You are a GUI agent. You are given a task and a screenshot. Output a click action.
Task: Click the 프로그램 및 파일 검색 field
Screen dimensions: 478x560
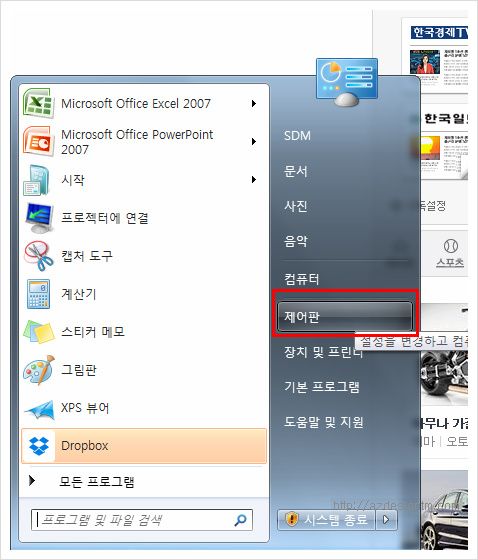[142, 520]
